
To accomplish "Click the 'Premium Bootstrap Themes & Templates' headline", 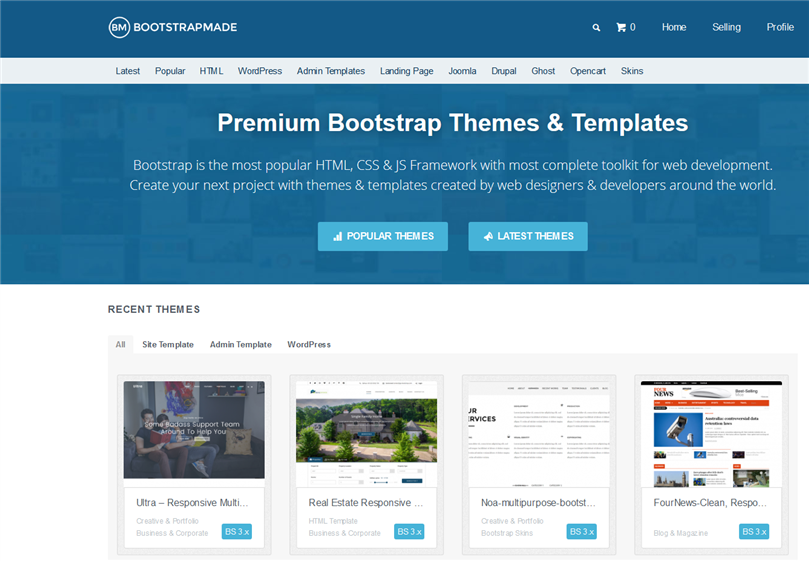I will point(452,123).
